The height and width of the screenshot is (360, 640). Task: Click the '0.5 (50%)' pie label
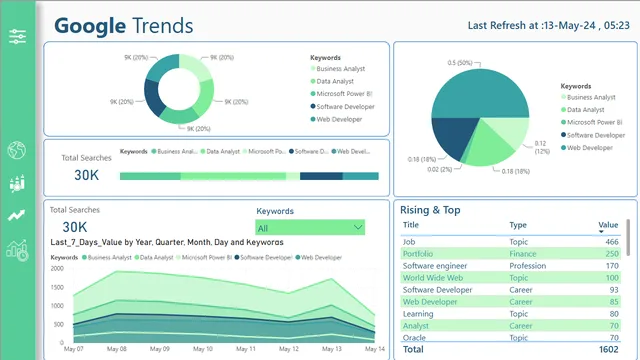click(460, 63)
